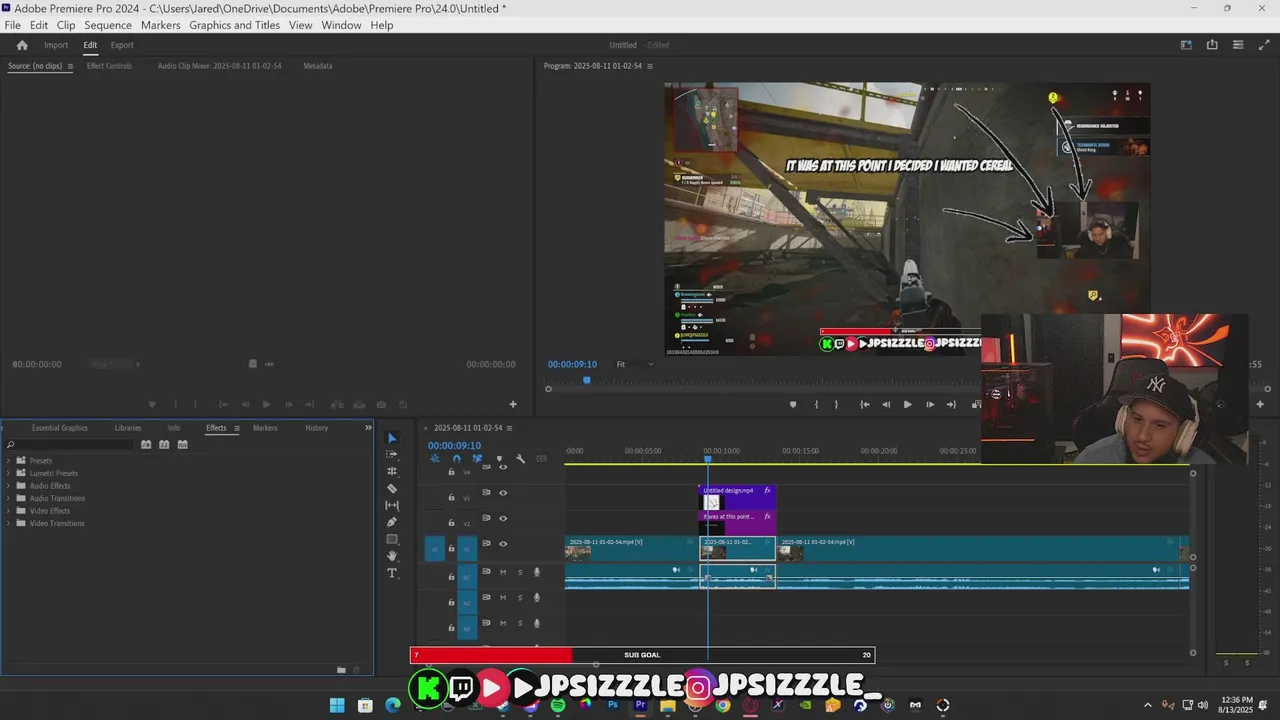
Task: Select the Hand tool
Action: (x=392, y=556)
